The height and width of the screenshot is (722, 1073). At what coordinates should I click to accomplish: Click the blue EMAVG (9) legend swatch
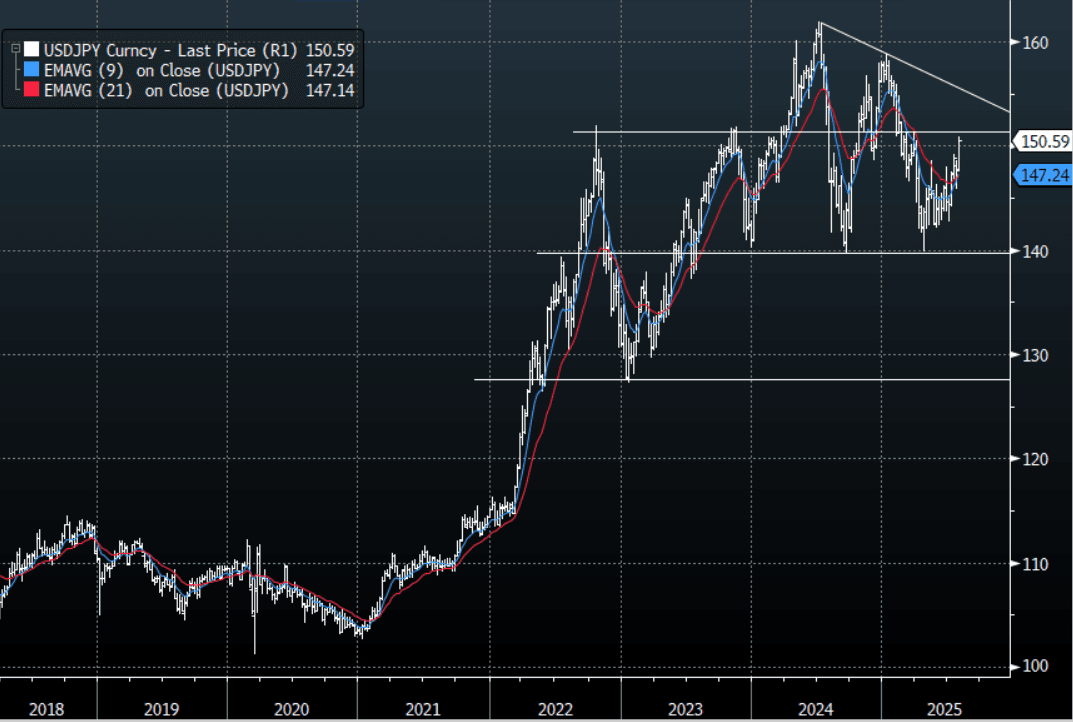point(31,70)
